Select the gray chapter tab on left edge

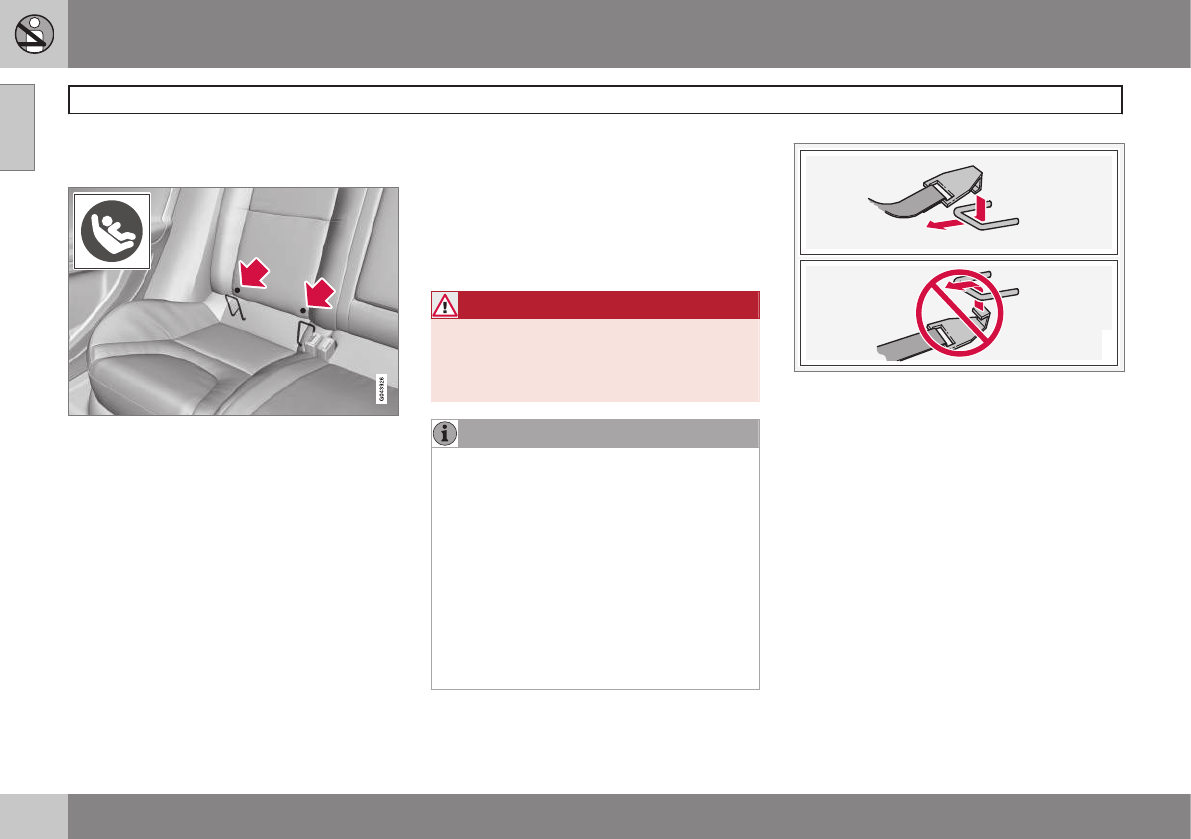pos(17,128)
